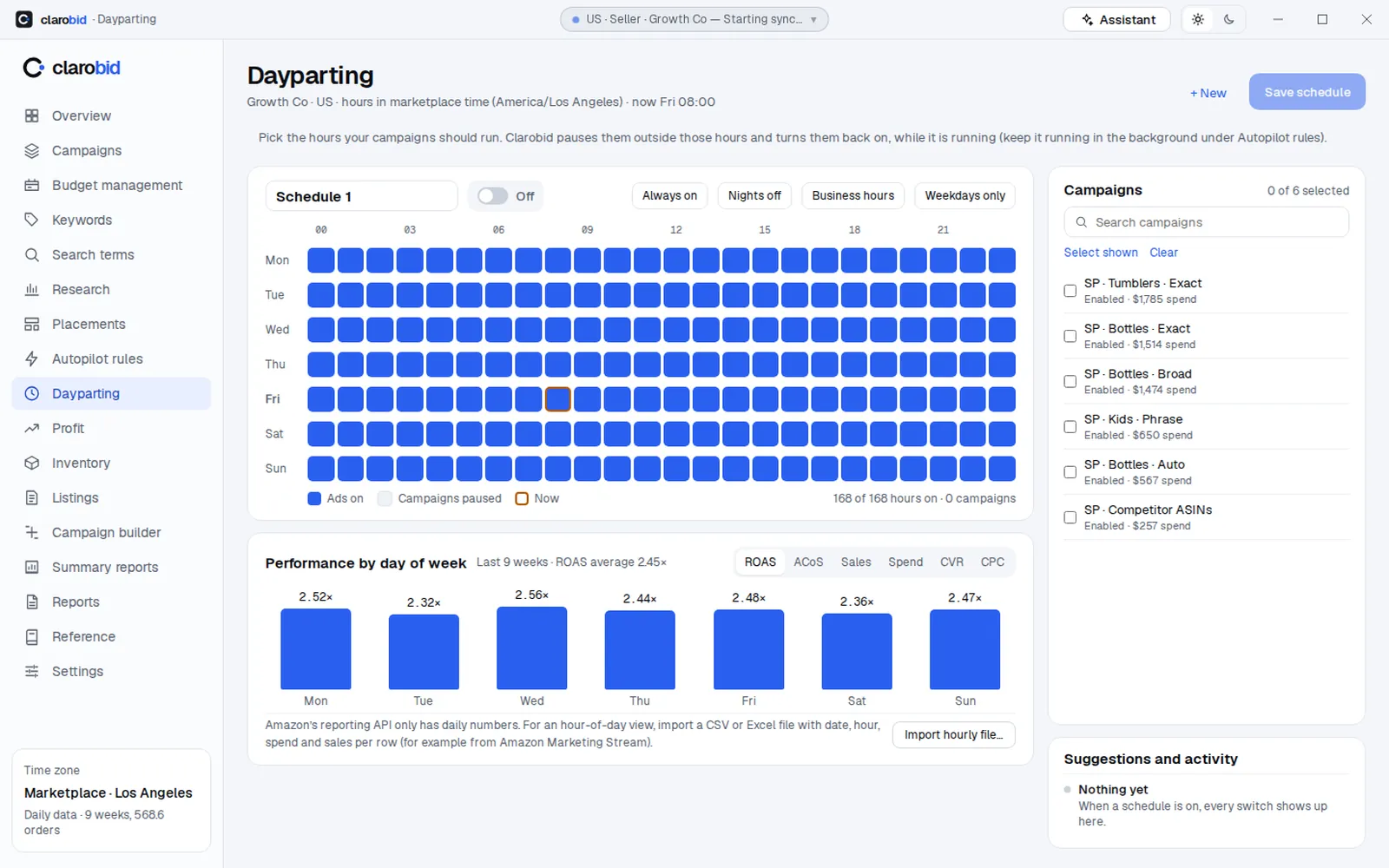Apply the Weekdays only preset

click(964, 195)
